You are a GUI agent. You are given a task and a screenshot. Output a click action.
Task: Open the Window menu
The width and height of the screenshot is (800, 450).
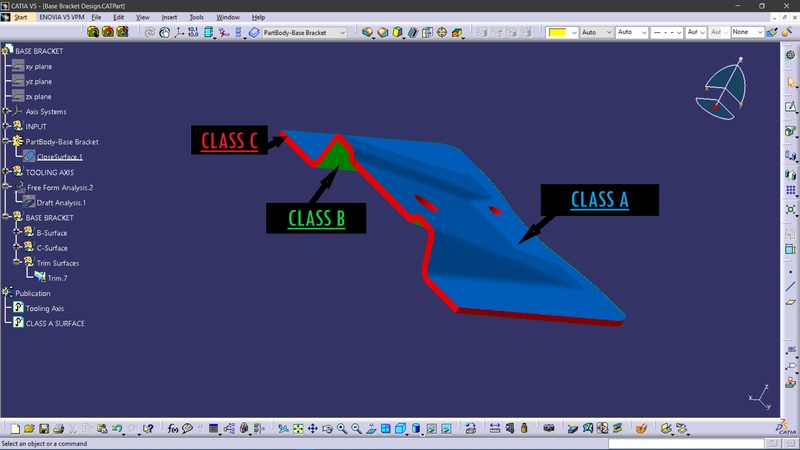(228, 17)
